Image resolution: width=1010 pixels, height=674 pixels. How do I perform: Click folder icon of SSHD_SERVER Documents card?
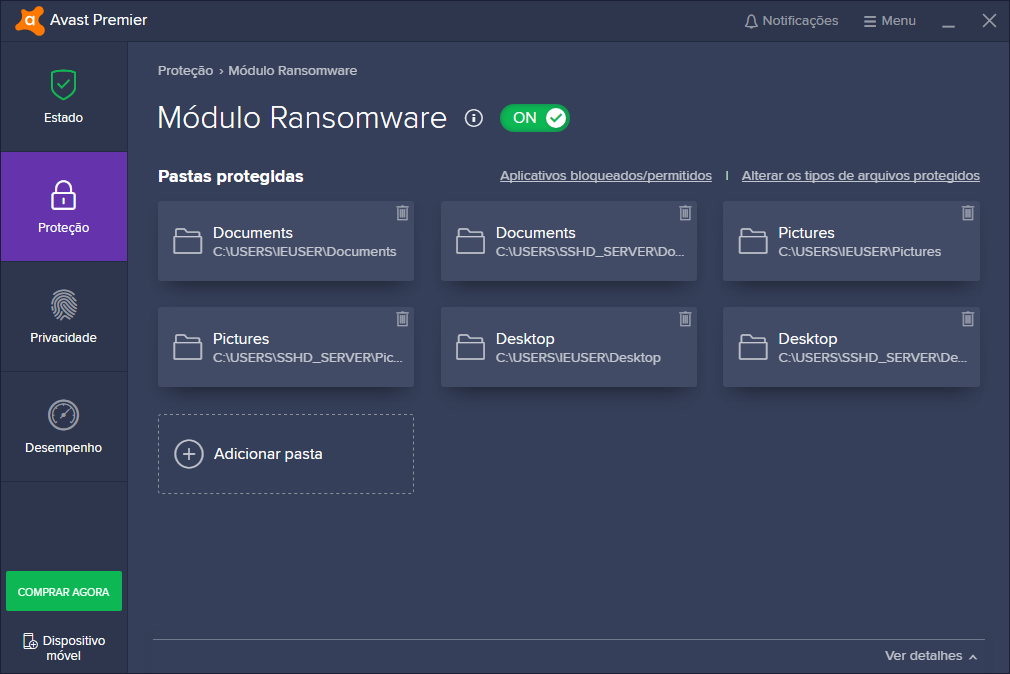click(470, 241)
